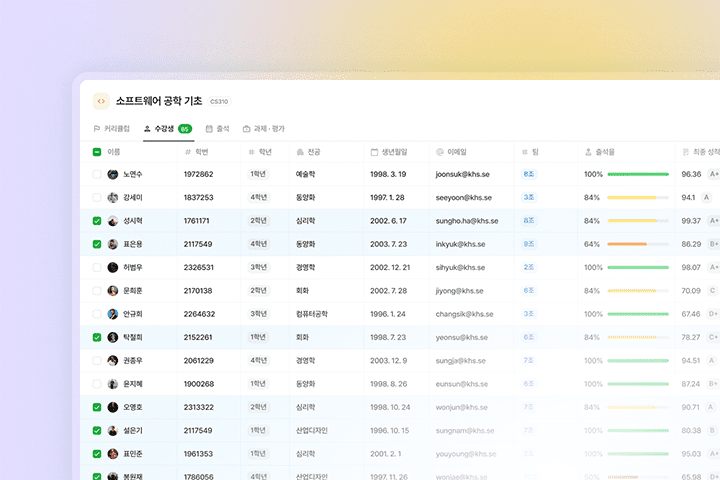Click the email changsik@khs.se
The width and height of the screenshot is (720, 480).
pyautogui.click(x=464, y=314)
